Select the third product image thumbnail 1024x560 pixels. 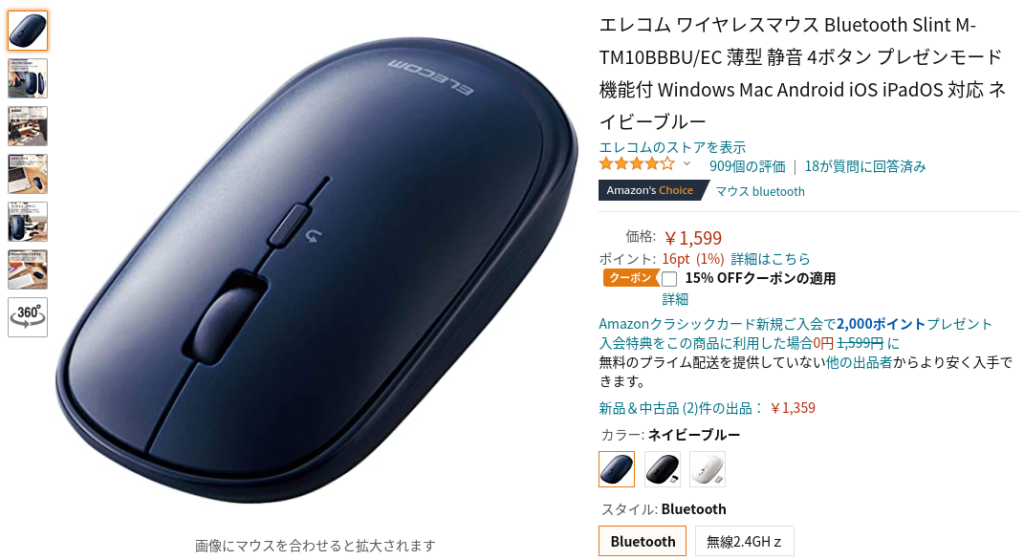coord(27,126)
